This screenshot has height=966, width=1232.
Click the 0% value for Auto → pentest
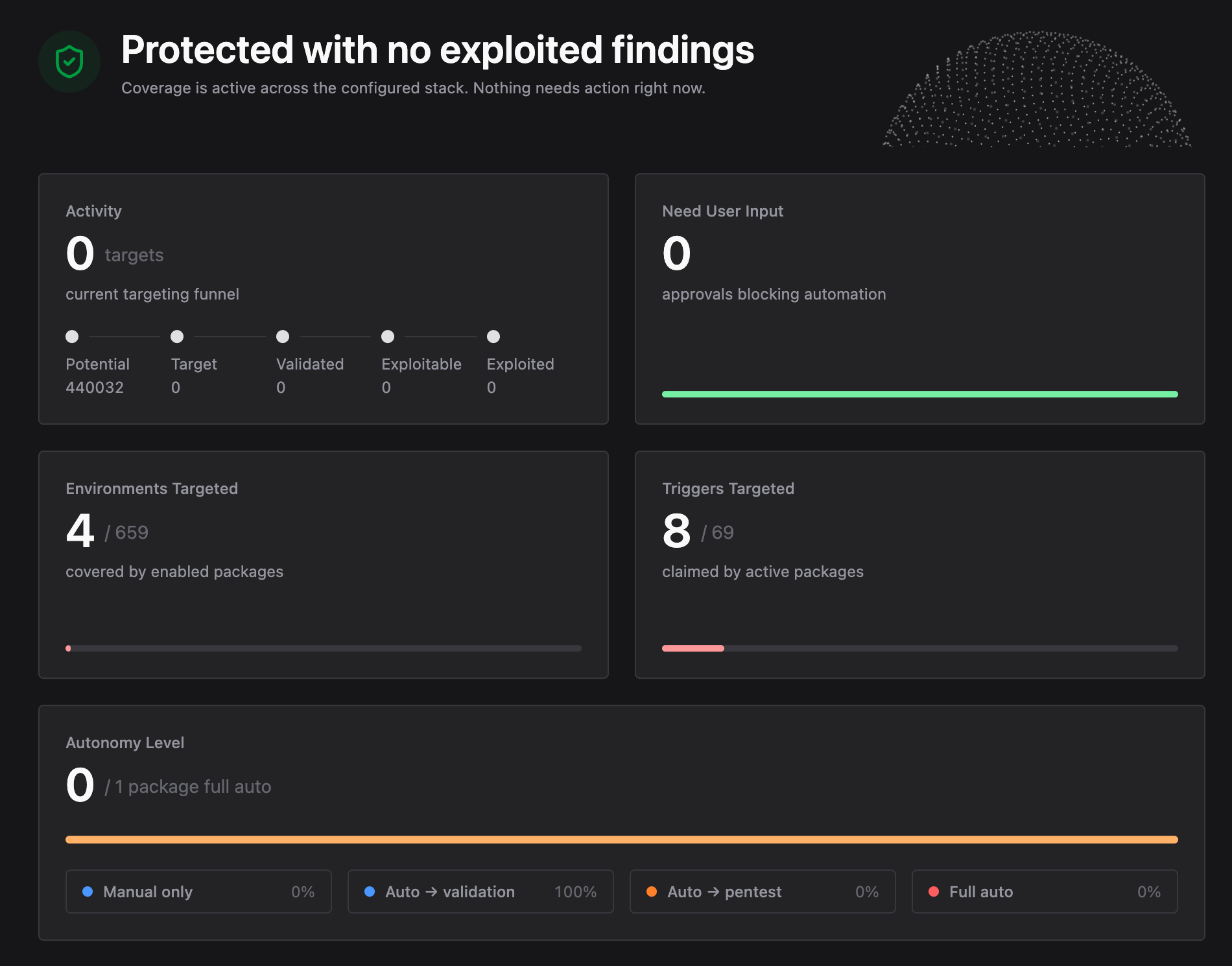867,892
